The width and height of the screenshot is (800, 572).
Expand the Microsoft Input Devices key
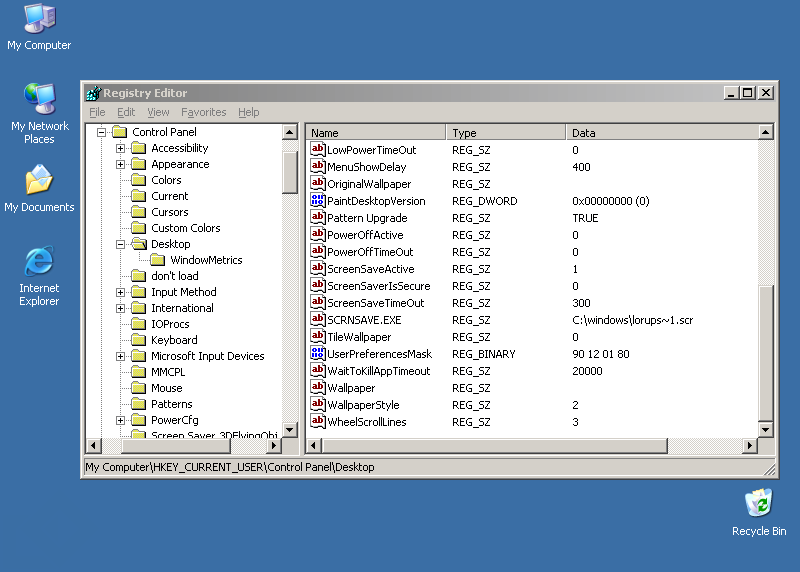120,356
